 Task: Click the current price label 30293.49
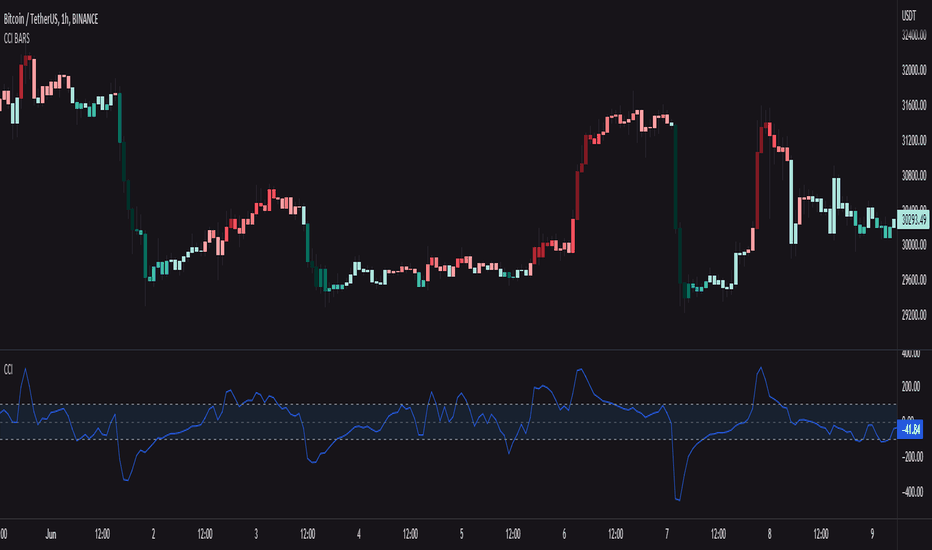coord(914,220)
